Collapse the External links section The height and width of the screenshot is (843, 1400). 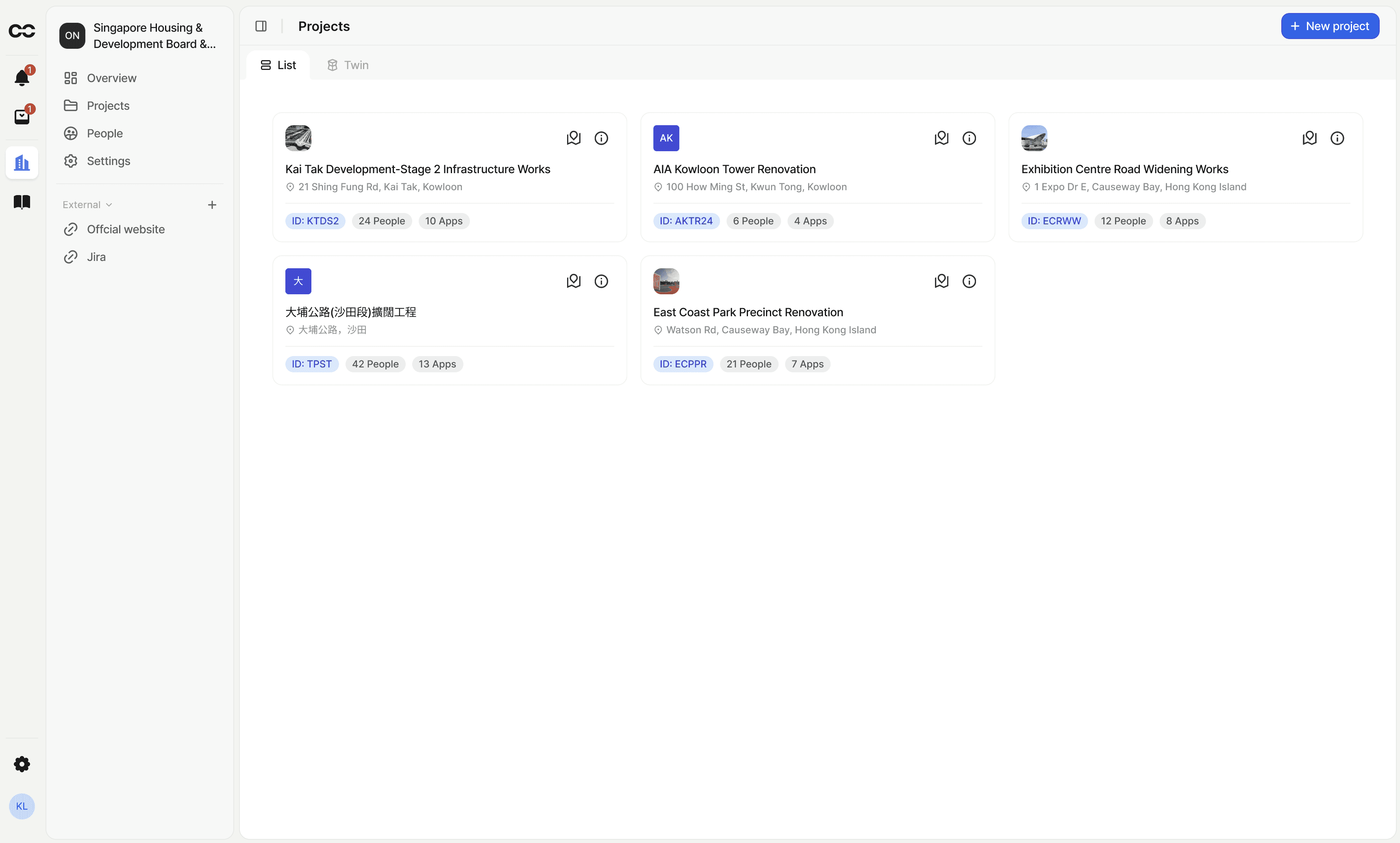click(87, 204)
